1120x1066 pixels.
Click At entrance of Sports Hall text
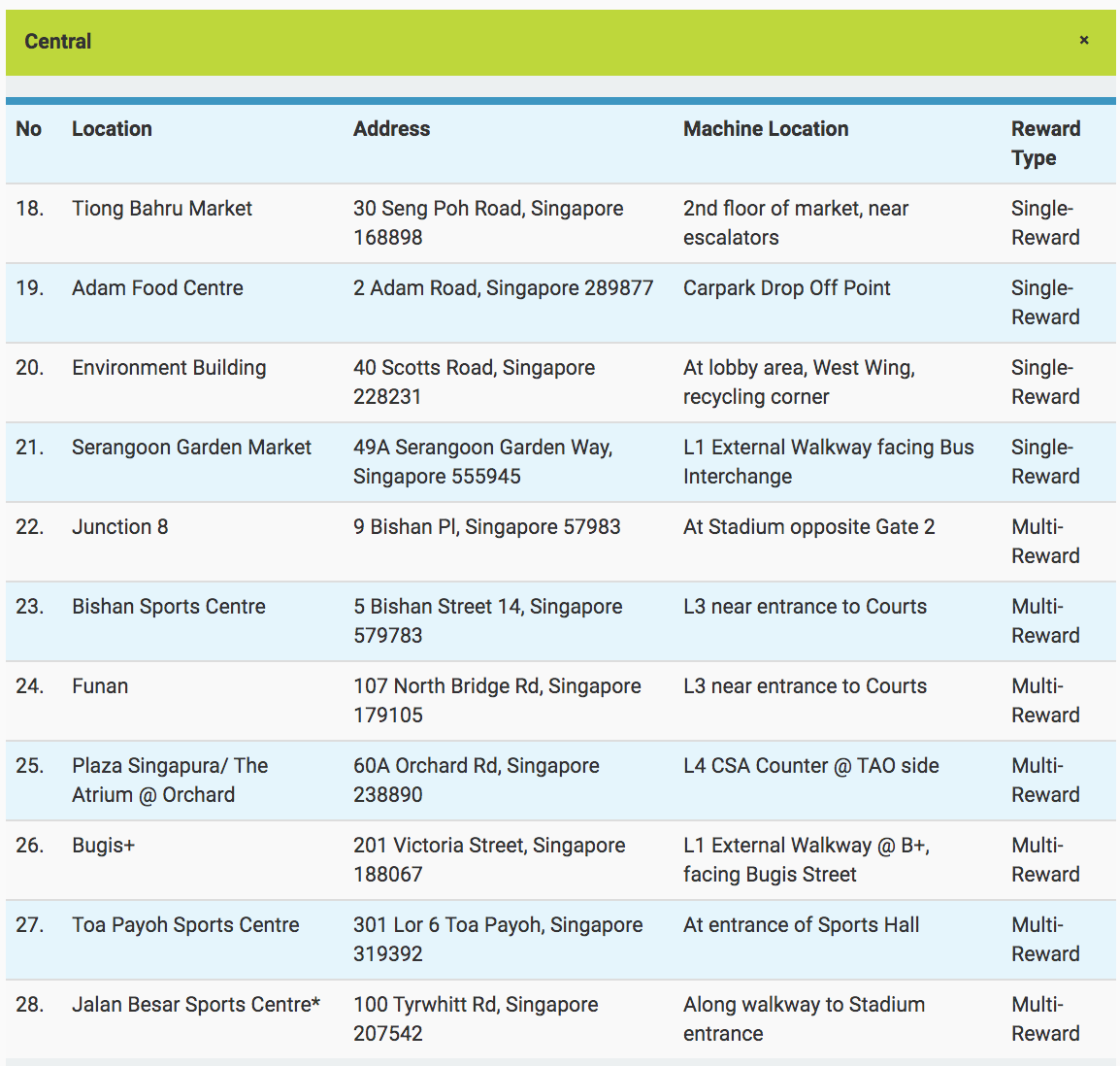(802, 924)
